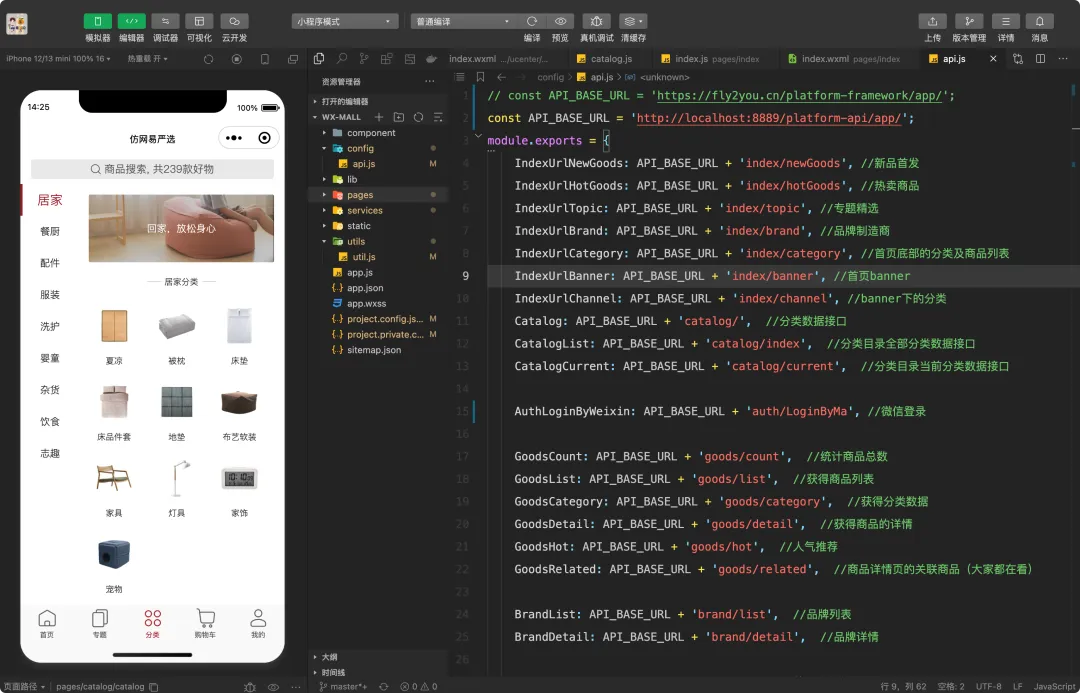Open 购物车 cart tab in simulator
The width and height of the screenshot is (1080, 693).
coord(205,623)
